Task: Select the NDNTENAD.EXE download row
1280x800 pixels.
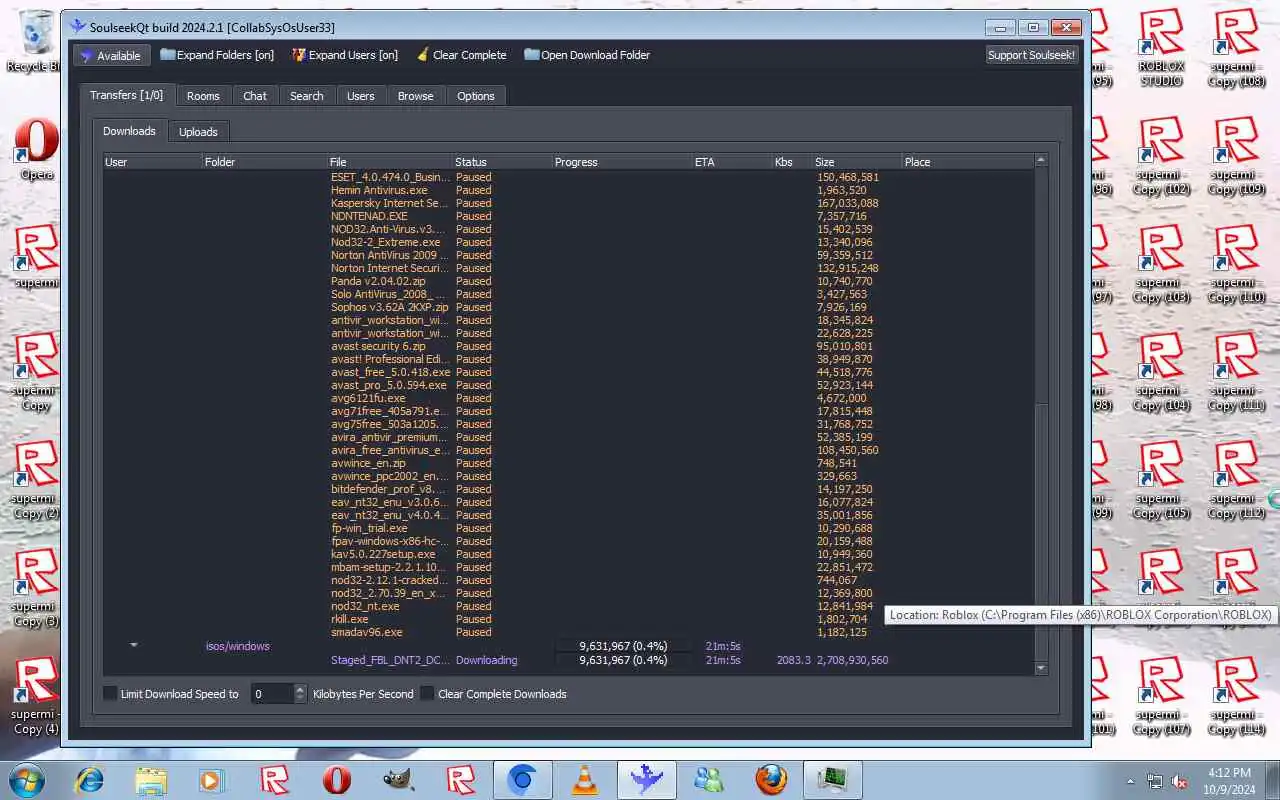Action: (x=569, y=216)
